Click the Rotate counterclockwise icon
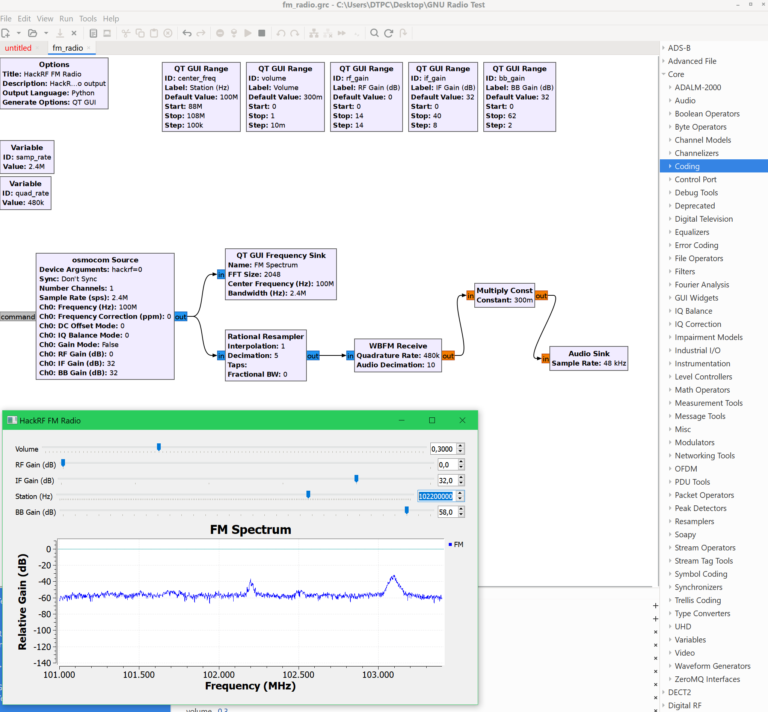 pos(281,33)
